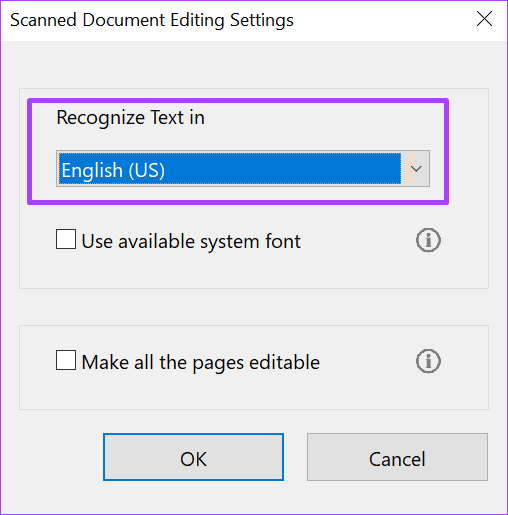Screen dimensions: 508x515
Task: Show info for Make all the pages editable
Action: [x=428, y=361]
